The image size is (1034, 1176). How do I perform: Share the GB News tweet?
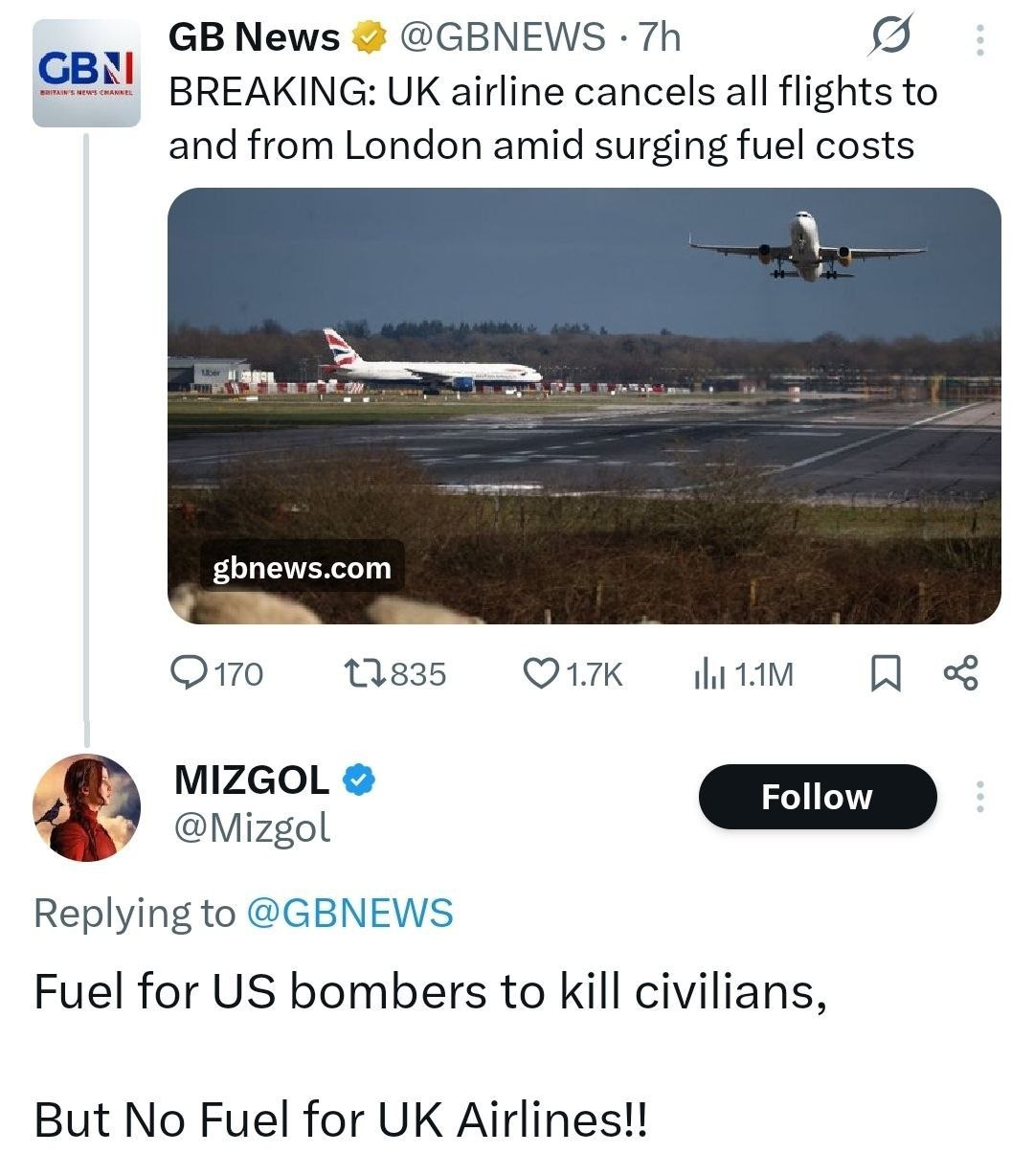point(960,673)
